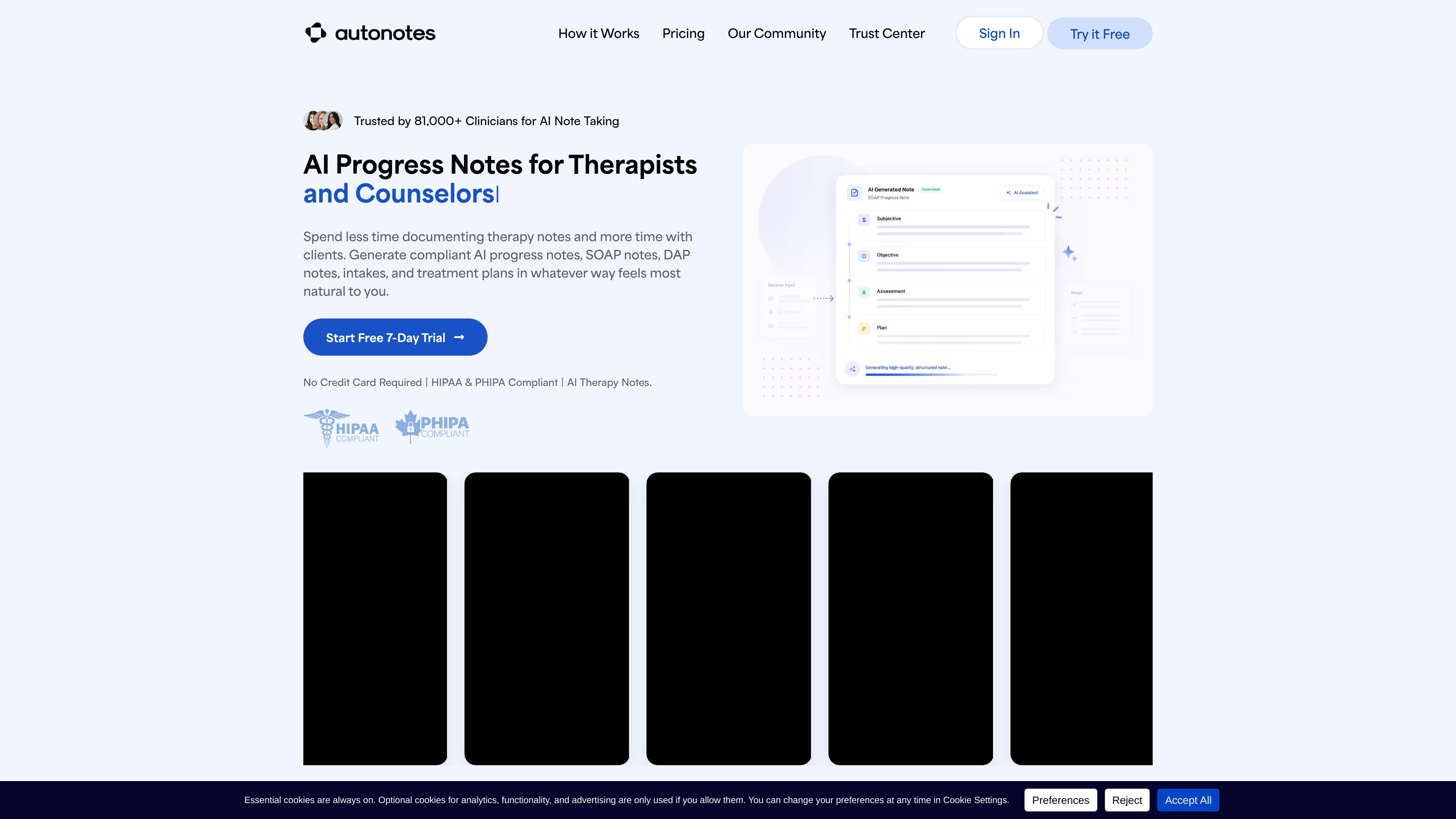The width and height of the screenshot is (1456, 819).
Task: Visit the Trust Center
Action: pos(887,33)
